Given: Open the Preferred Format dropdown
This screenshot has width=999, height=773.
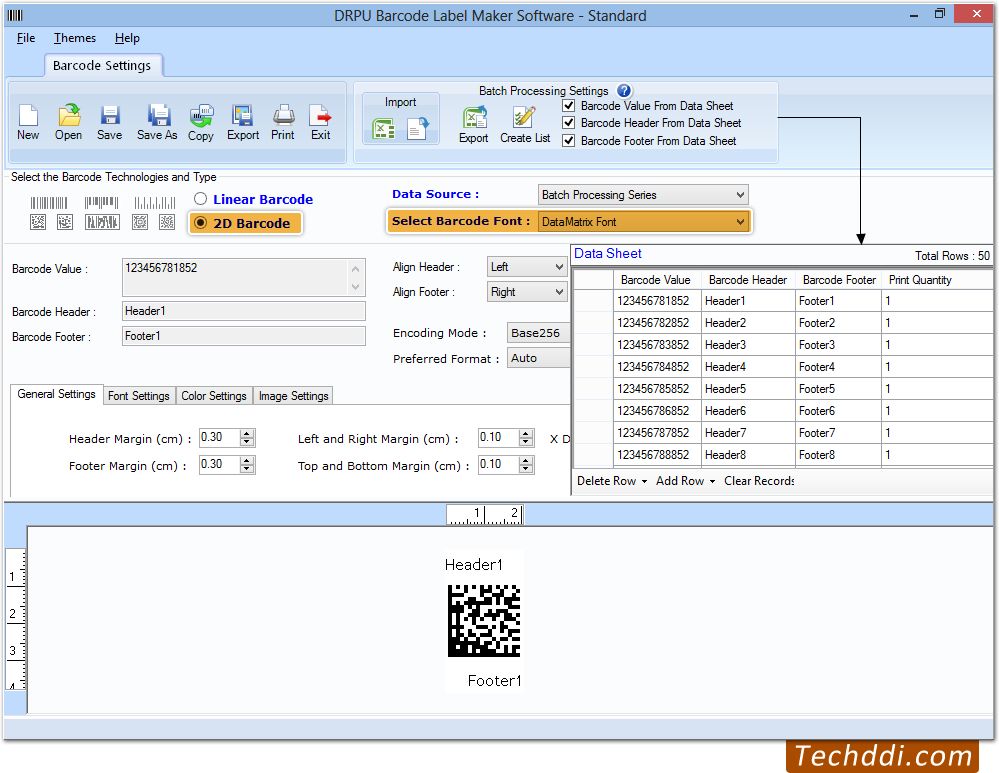Looking at the screenshot, I should (538, 358).
